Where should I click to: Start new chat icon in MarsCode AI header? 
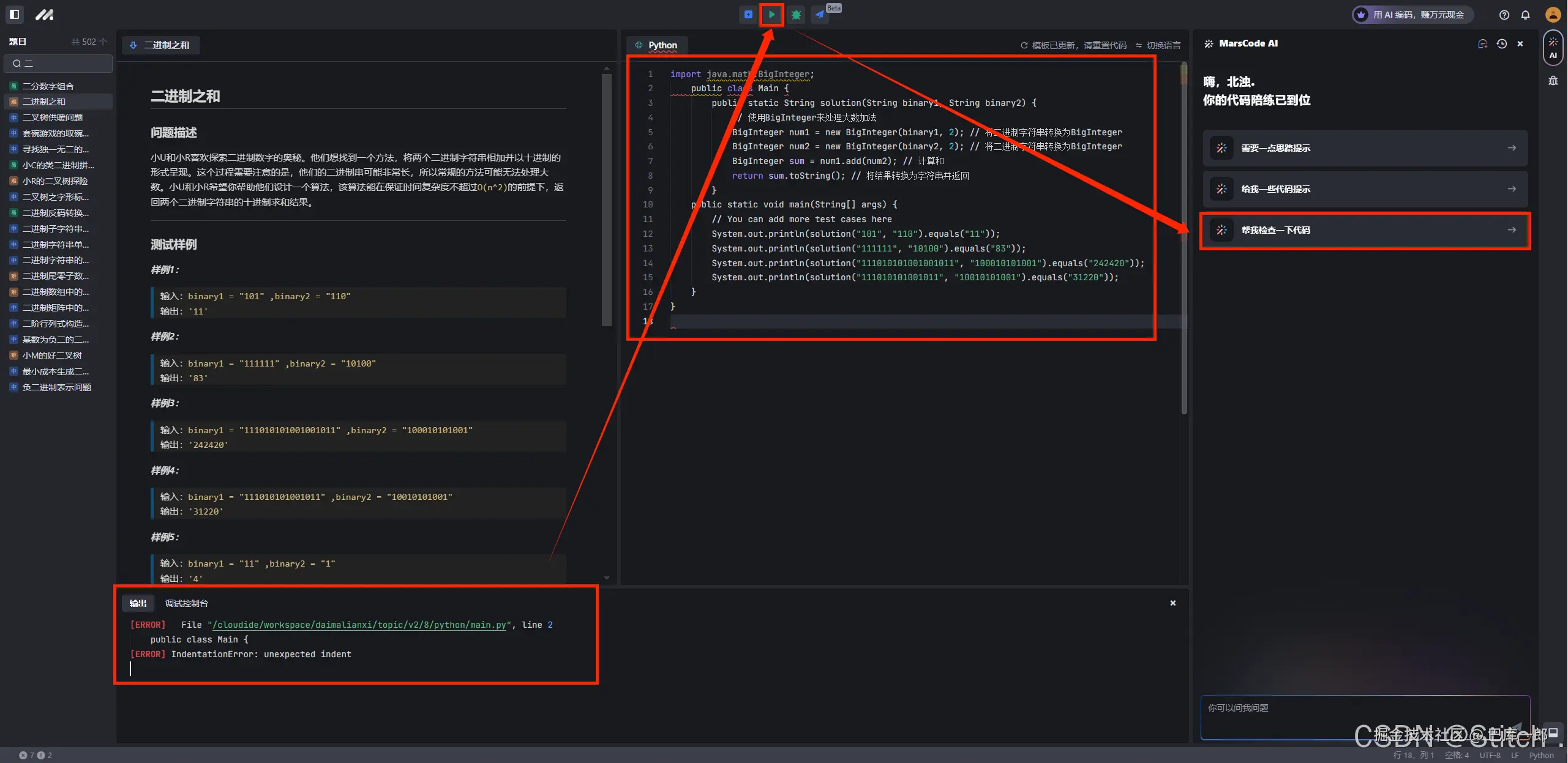[x=1482, y=43]
